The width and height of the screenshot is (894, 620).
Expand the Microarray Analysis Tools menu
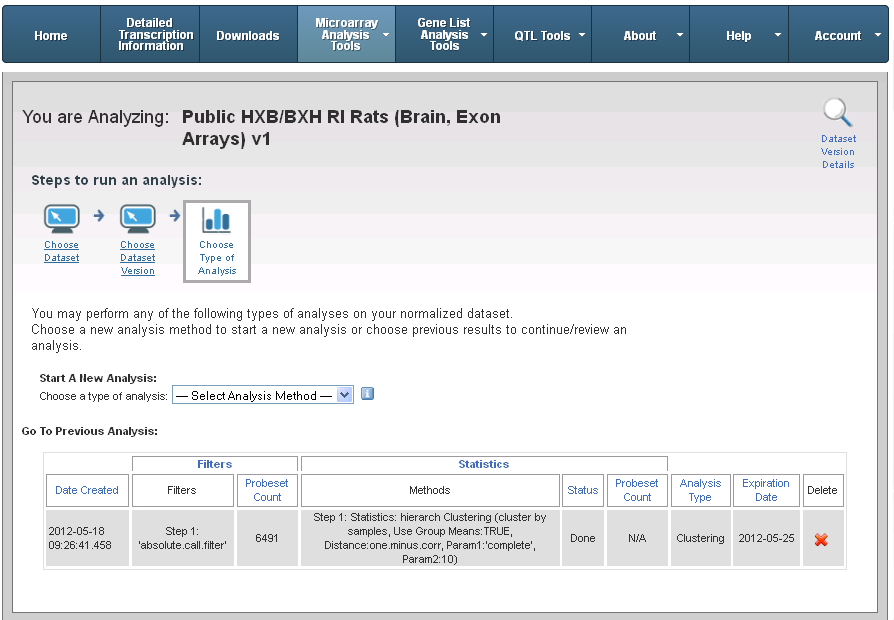tap(345, 35)
